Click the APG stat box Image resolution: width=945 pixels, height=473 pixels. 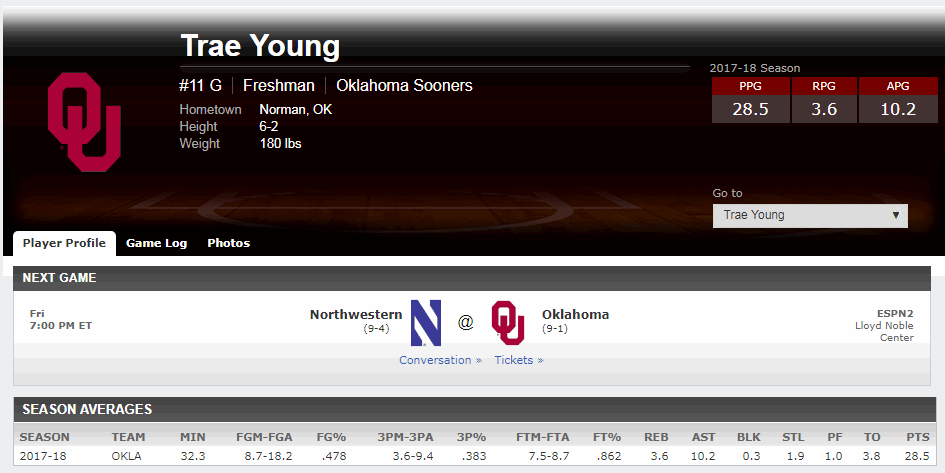(x=898, y=100)
